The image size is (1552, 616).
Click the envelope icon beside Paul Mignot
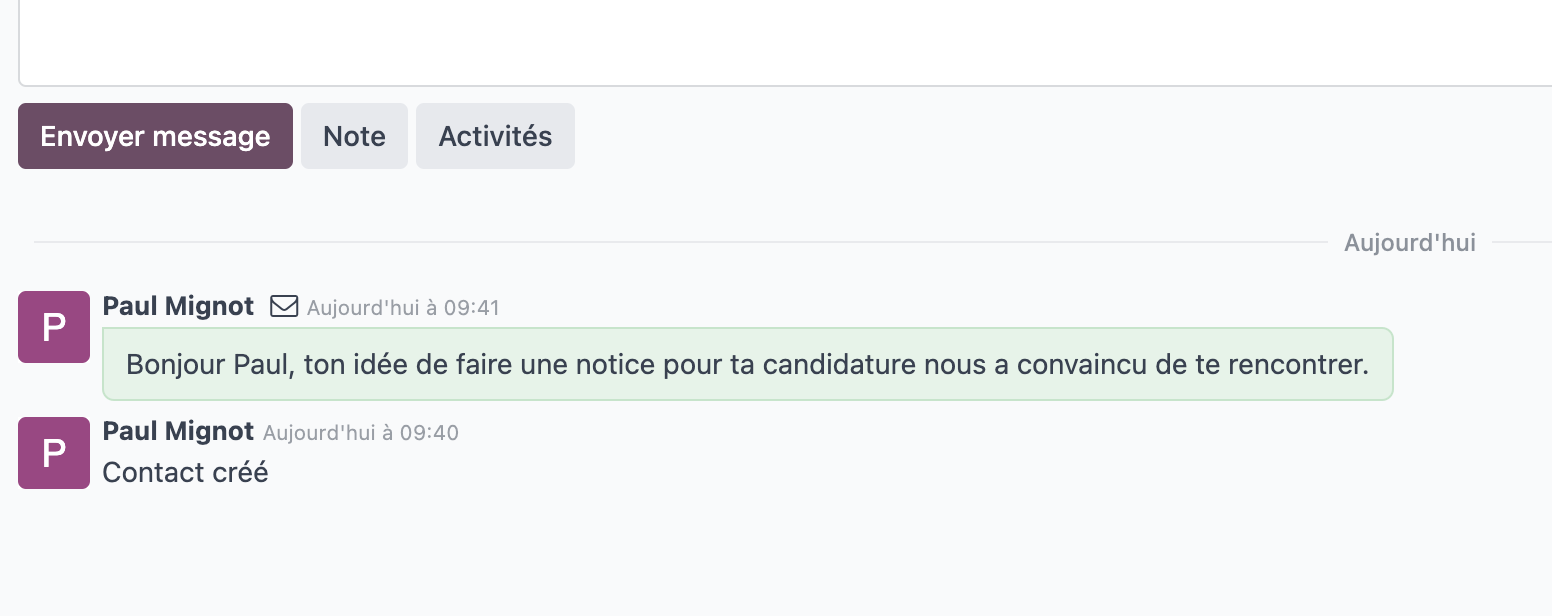point(285,307)
